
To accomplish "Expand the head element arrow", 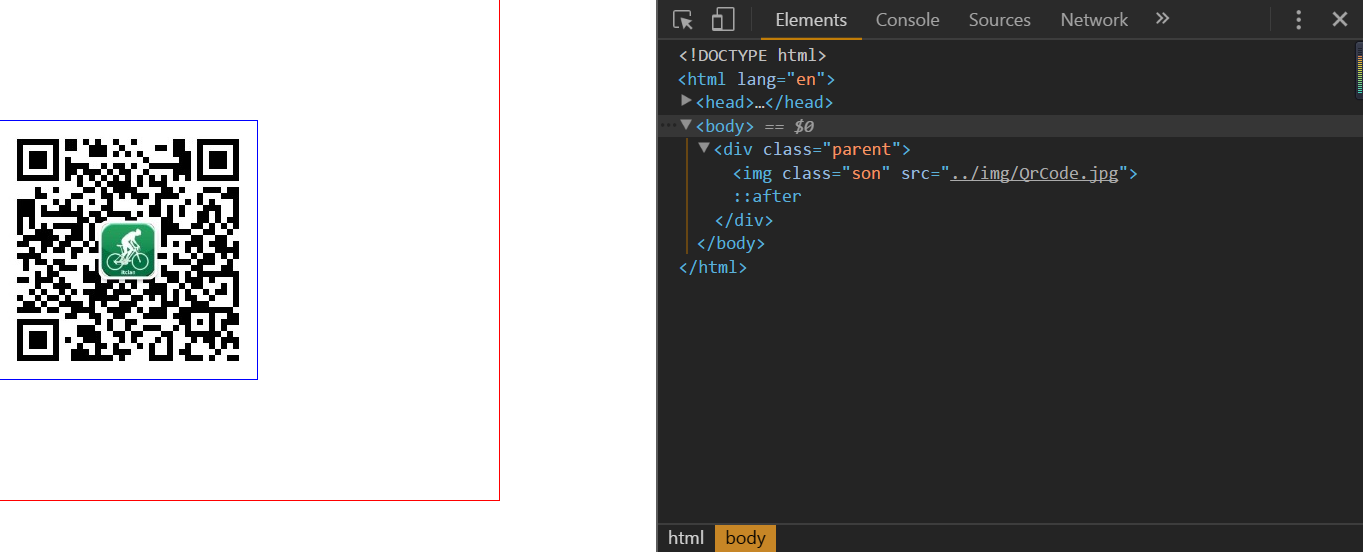I will pos(686,101).
